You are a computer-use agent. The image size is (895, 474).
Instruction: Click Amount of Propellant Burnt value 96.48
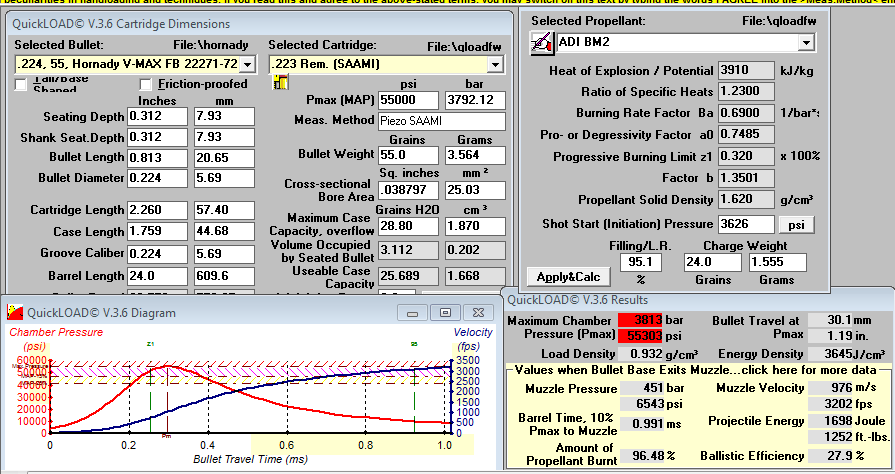click(x=643, y=456)
